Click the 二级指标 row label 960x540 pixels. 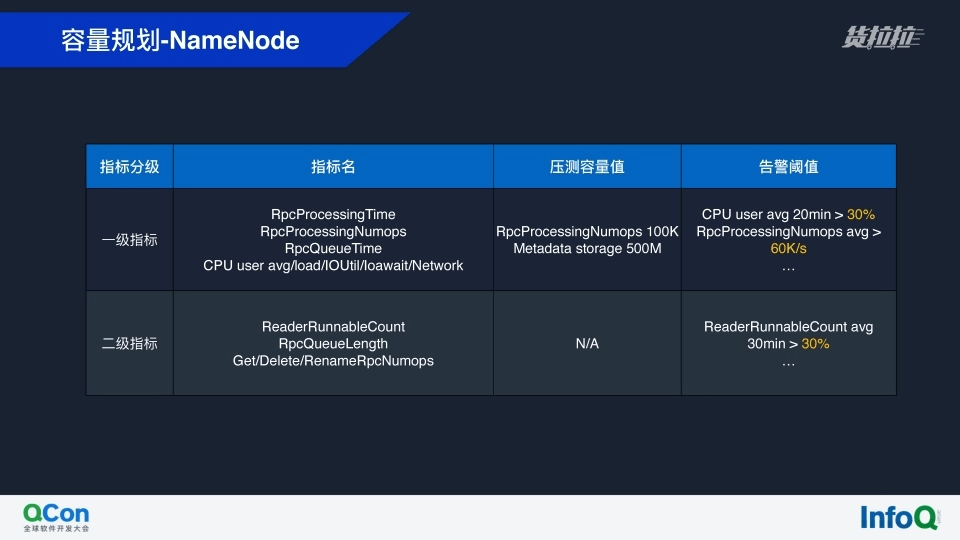click(129, 343)
